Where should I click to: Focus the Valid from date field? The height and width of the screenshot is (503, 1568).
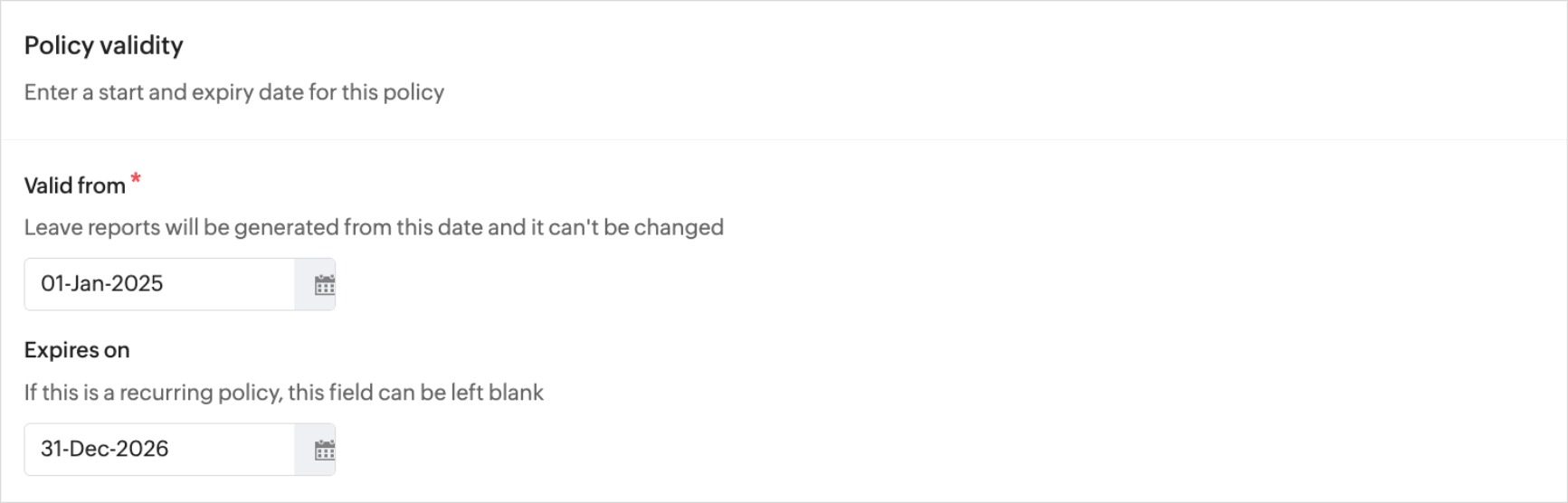click(159, 284)
